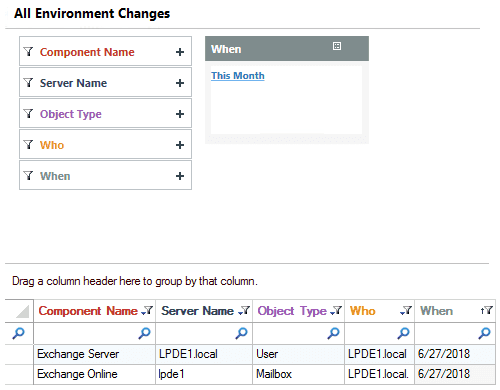Expand the Object Type filter plus sign
This screenshot has width=500, height=390.
[x=180, y=114]
